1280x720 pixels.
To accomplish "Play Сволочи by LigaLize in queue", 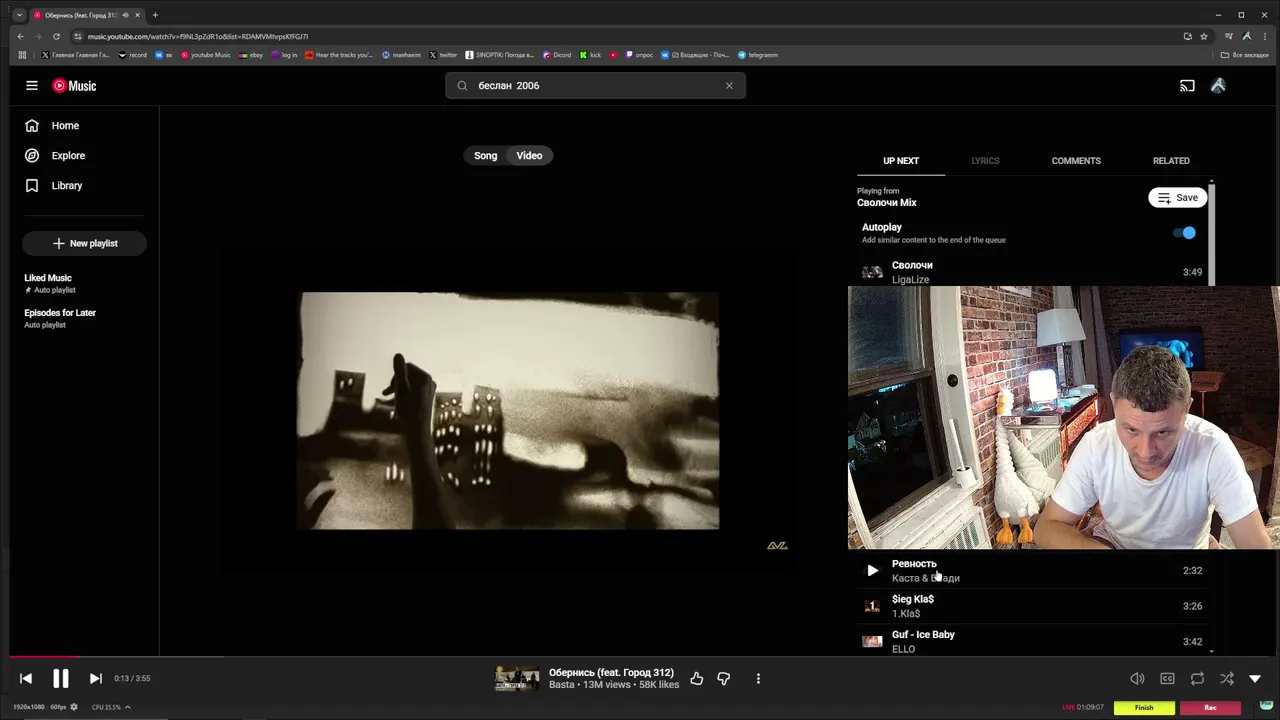I will 1032,272.
